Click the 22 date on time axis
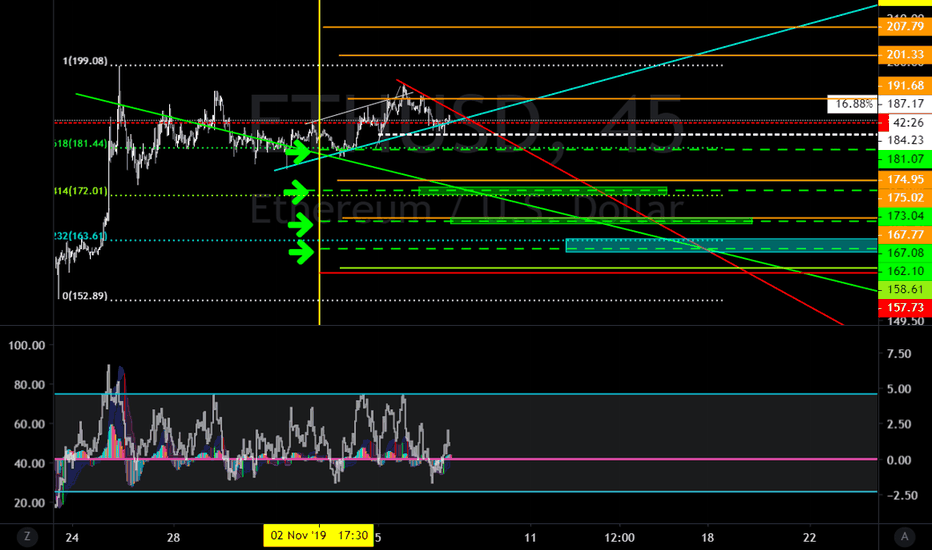 coord(809,538)
